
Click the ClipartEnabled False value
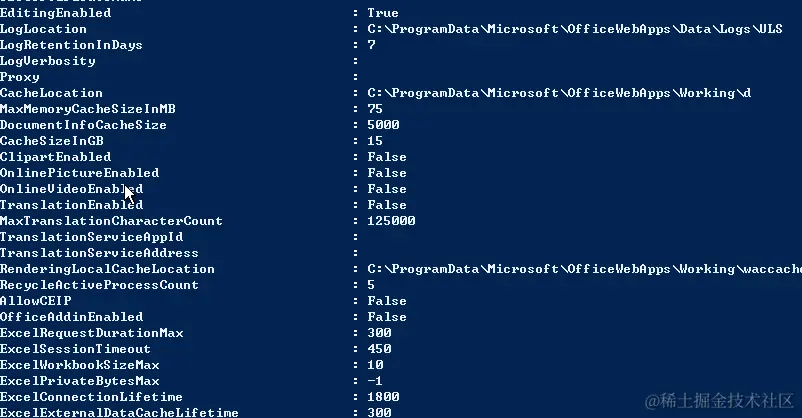387,157
